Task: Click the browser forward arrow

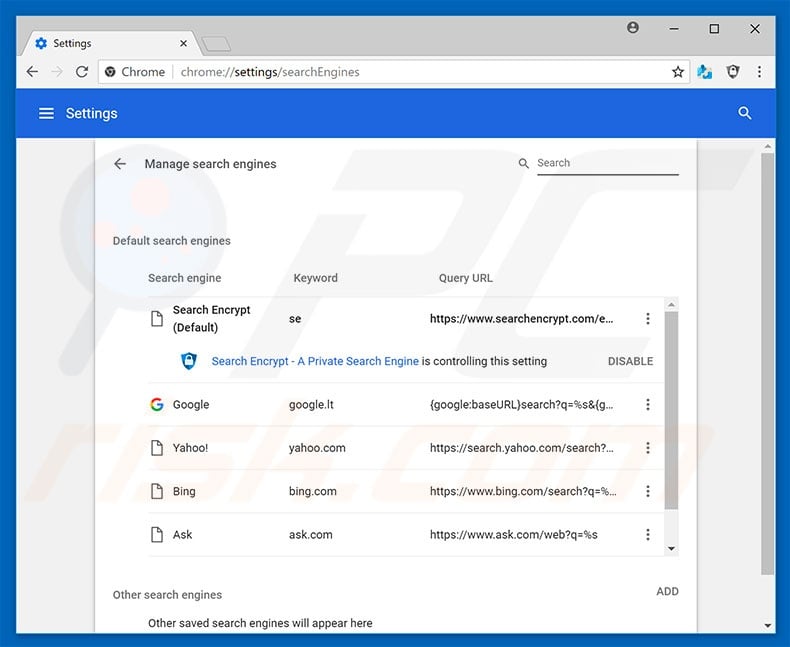Action: 57,72
